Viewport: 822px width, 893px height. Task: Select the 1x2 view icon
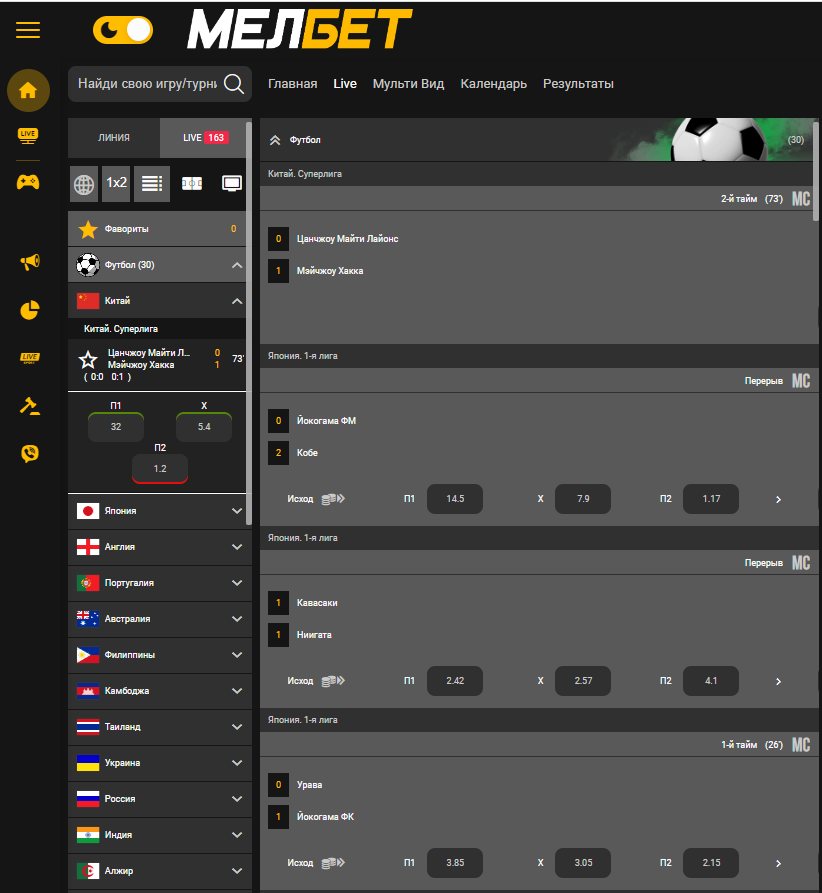tap(116, 183)
